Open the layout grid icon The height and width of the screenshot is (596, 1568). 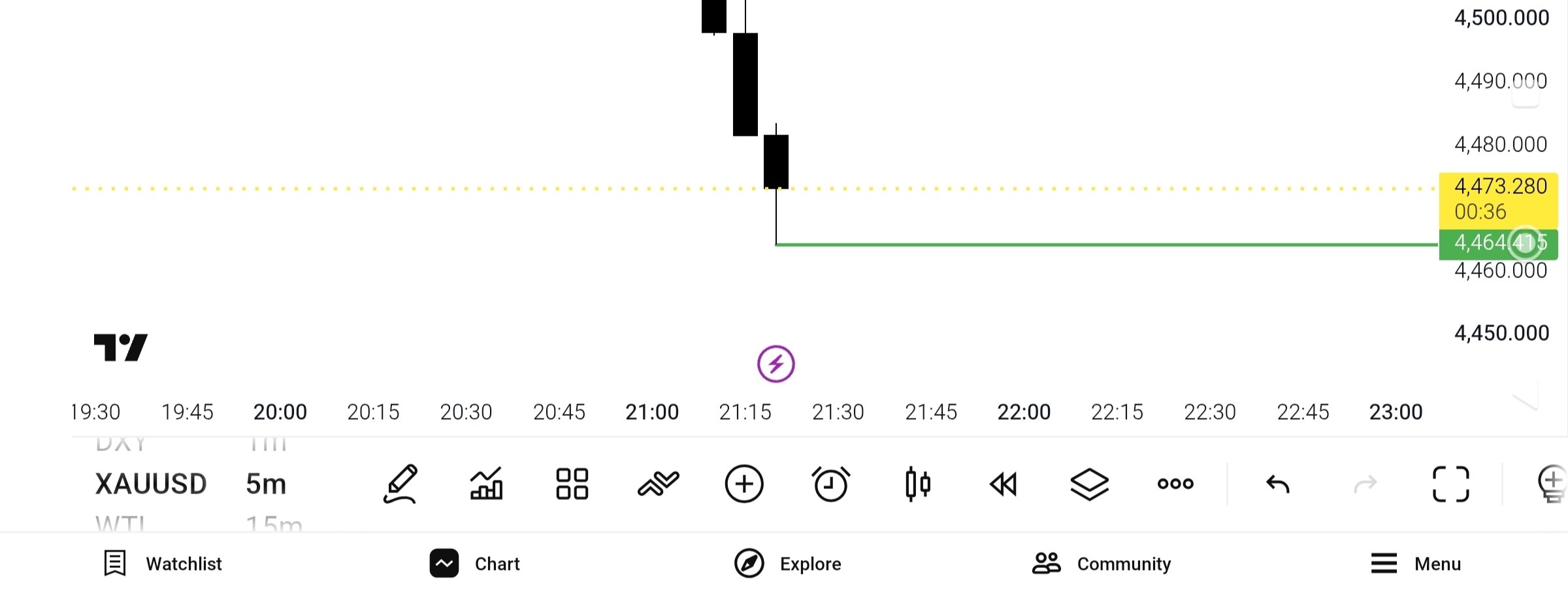[x=572, y=484]
